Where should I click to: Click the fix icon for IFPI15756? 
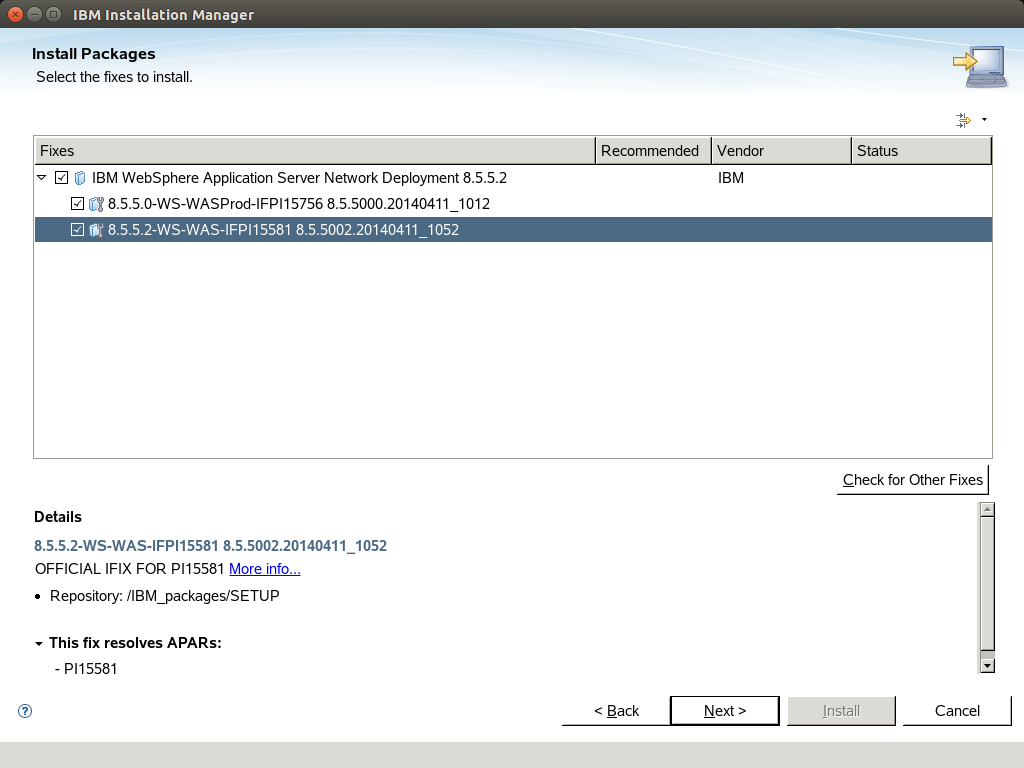[x=96, y=204]
